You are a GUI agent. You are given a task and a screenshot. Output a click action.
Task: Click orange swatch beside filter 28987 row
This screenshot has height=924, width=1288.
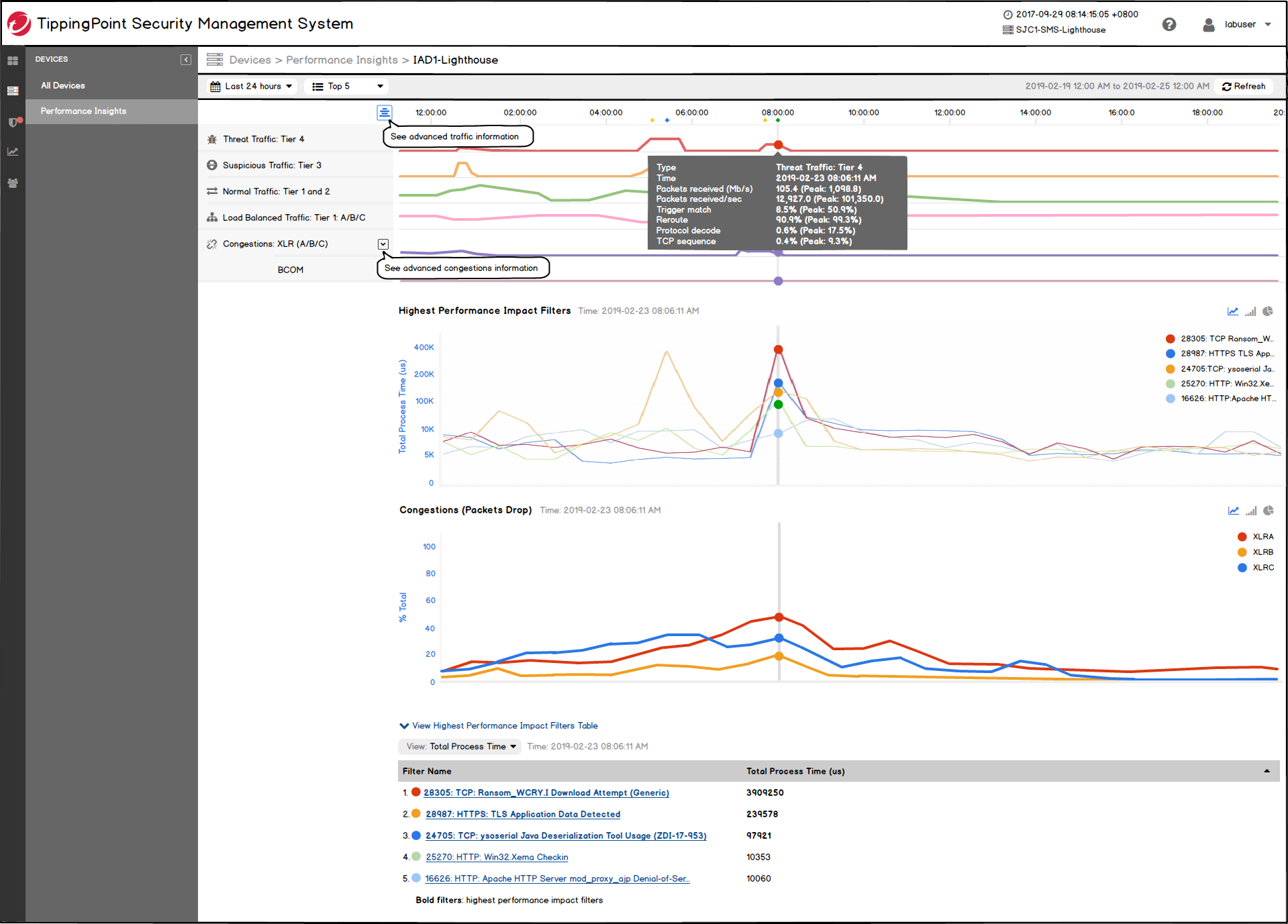click(x=416, y=813)
